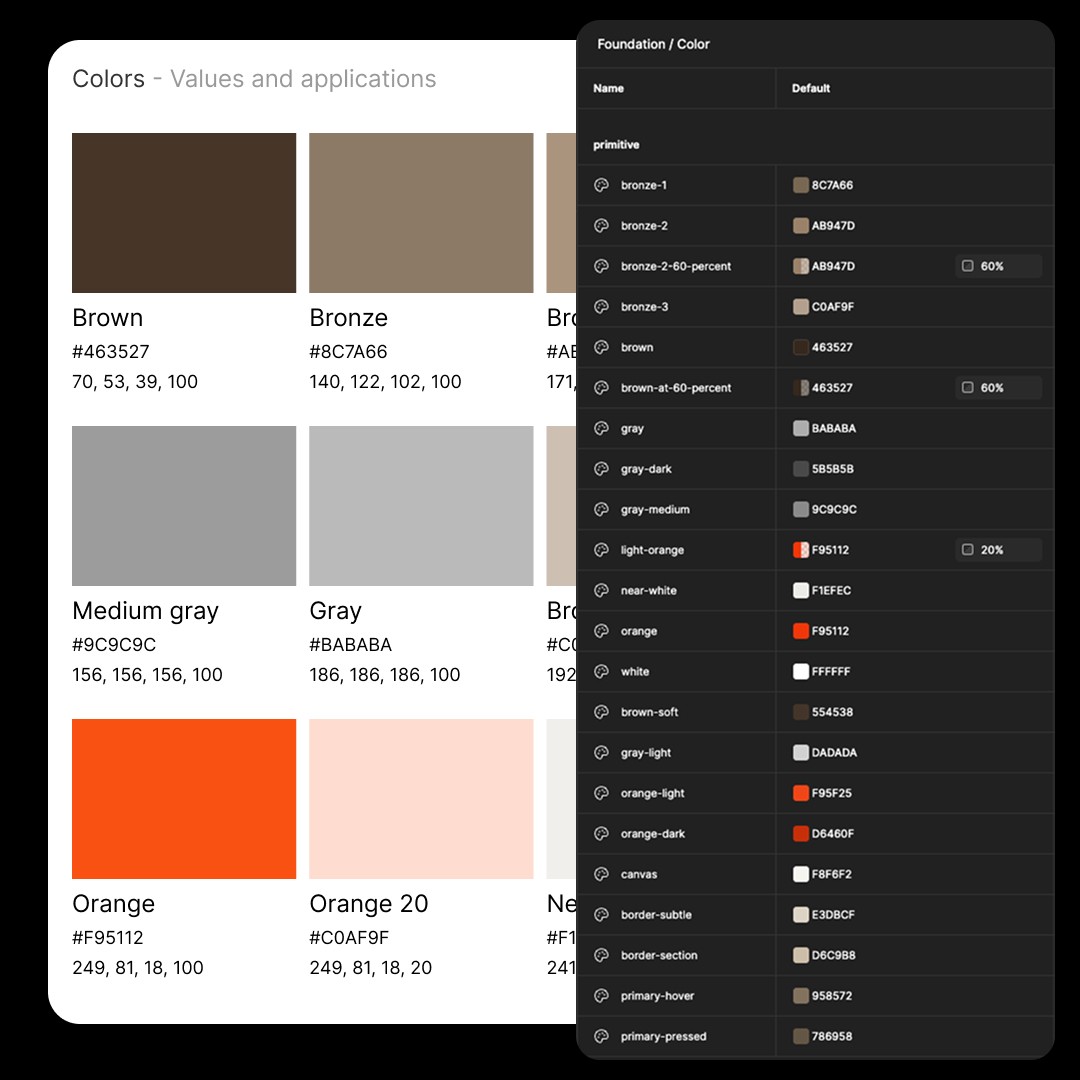1080x1080 pixels.
Task: Click the 554538 value for brown-soft
Action: coord(832,712)
